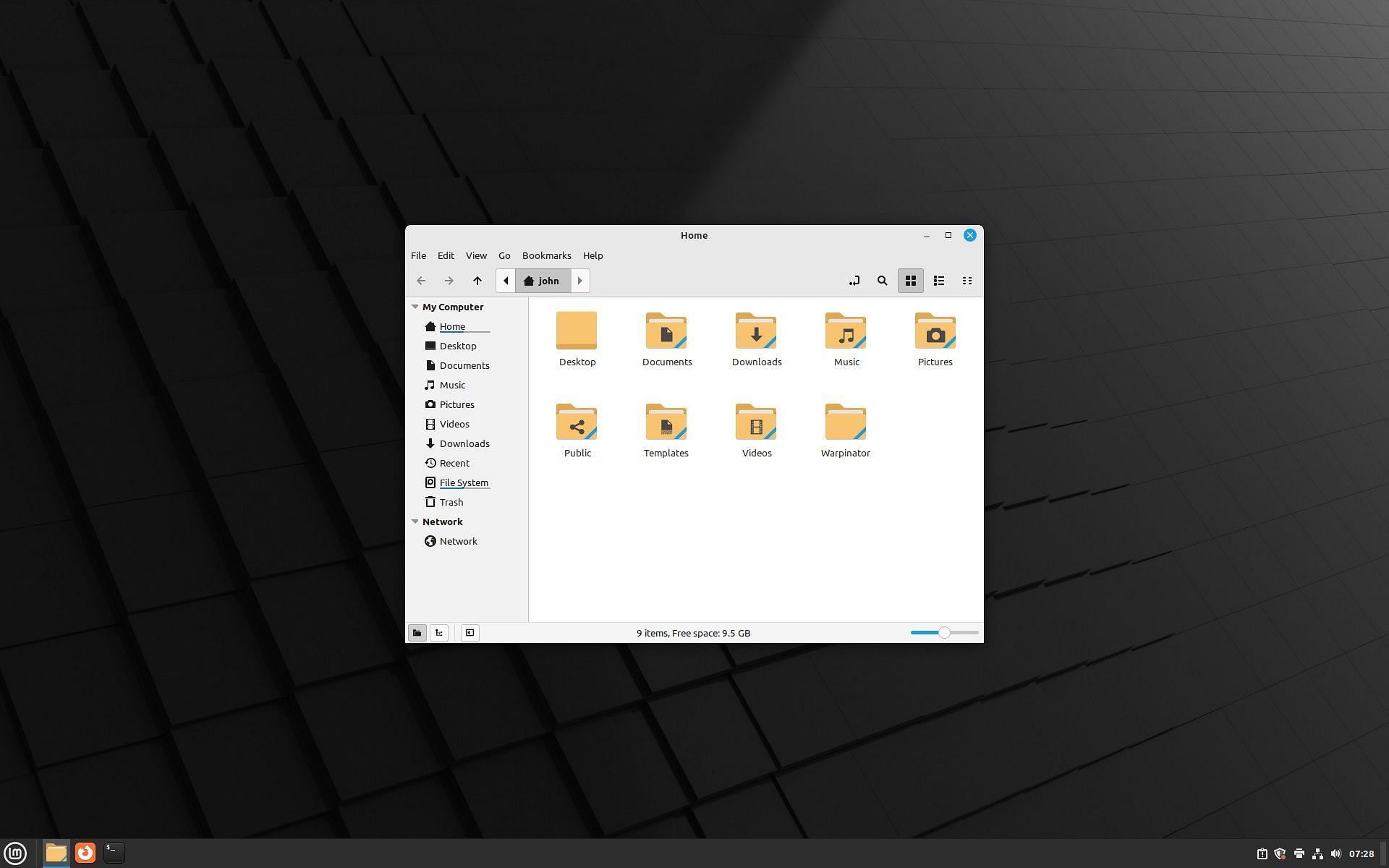1389x868 pixels.
Task: Select the Trash sidebar item
Action: pyautogui.click(x=451, y=501)
